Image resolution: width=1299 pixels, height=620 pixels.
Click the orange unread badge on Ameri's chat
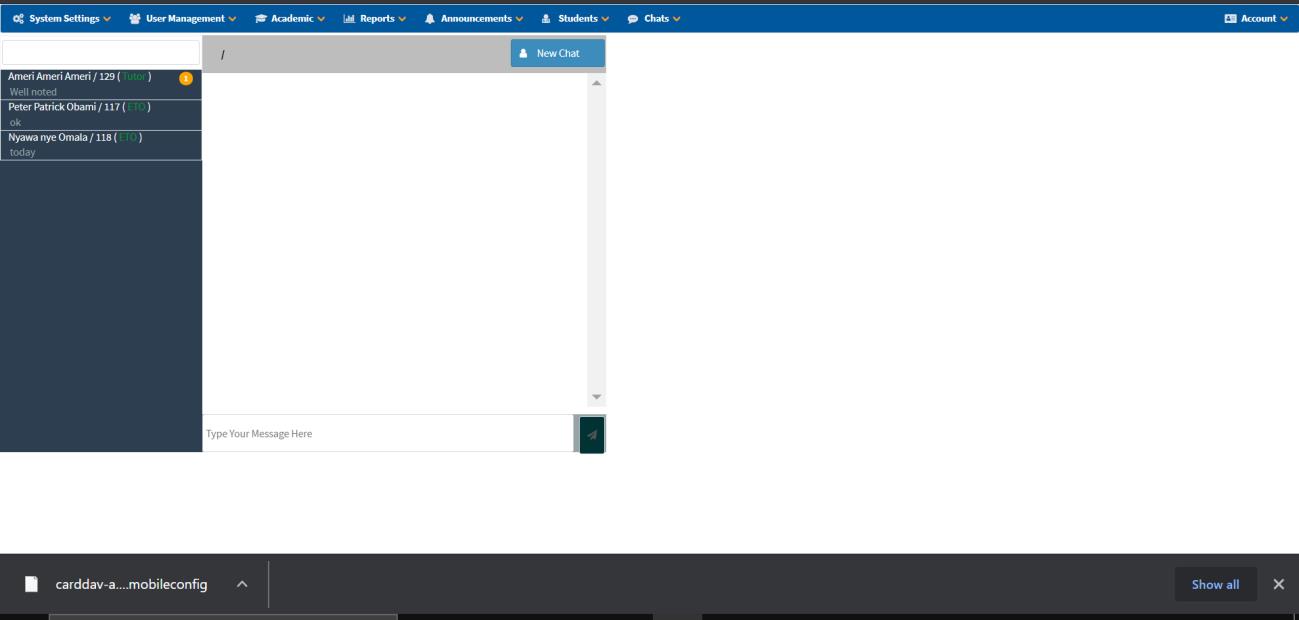[x=186, y=76]
